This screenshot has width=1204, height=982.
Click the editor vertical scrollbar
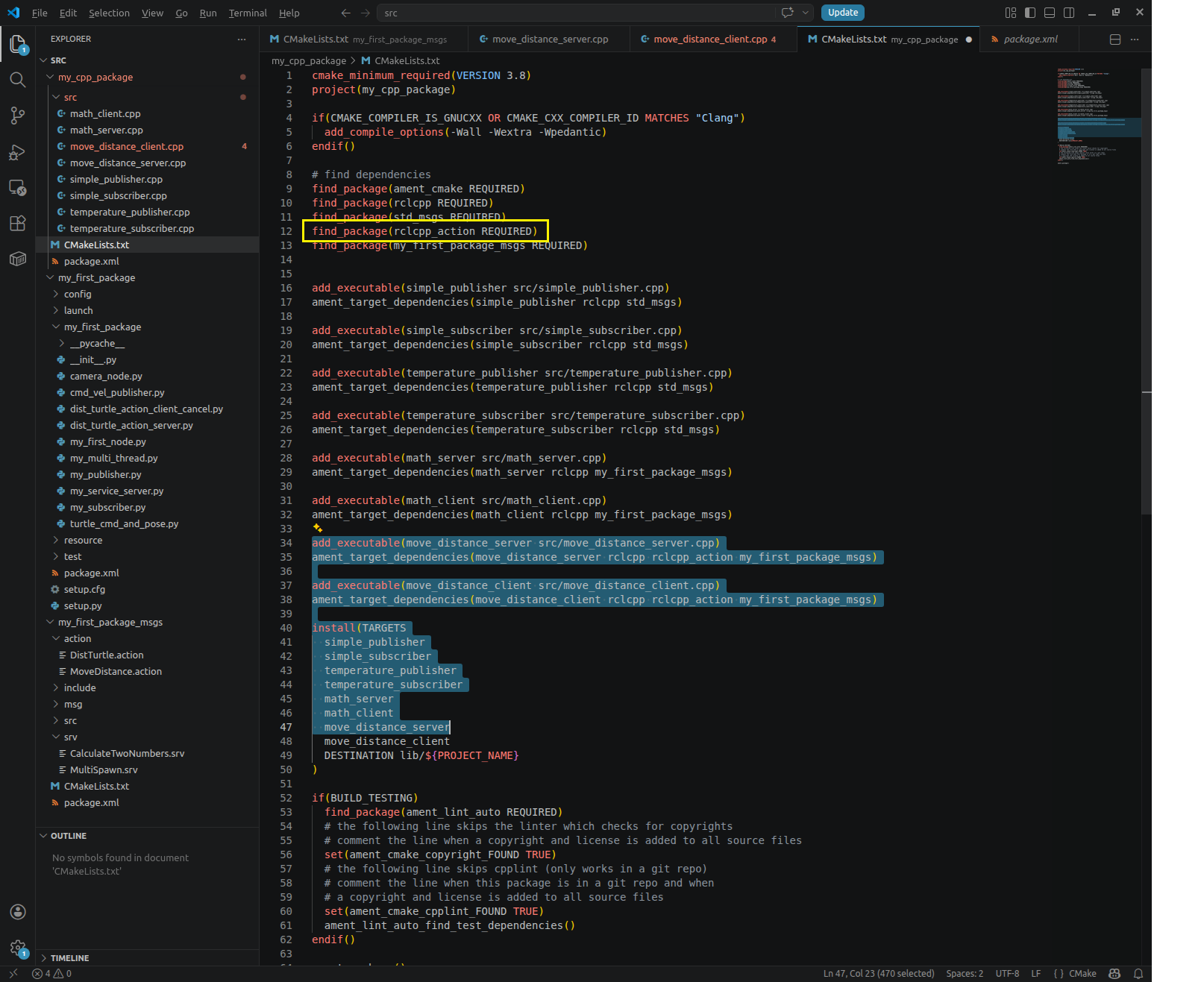click(x=1147, y=291)
